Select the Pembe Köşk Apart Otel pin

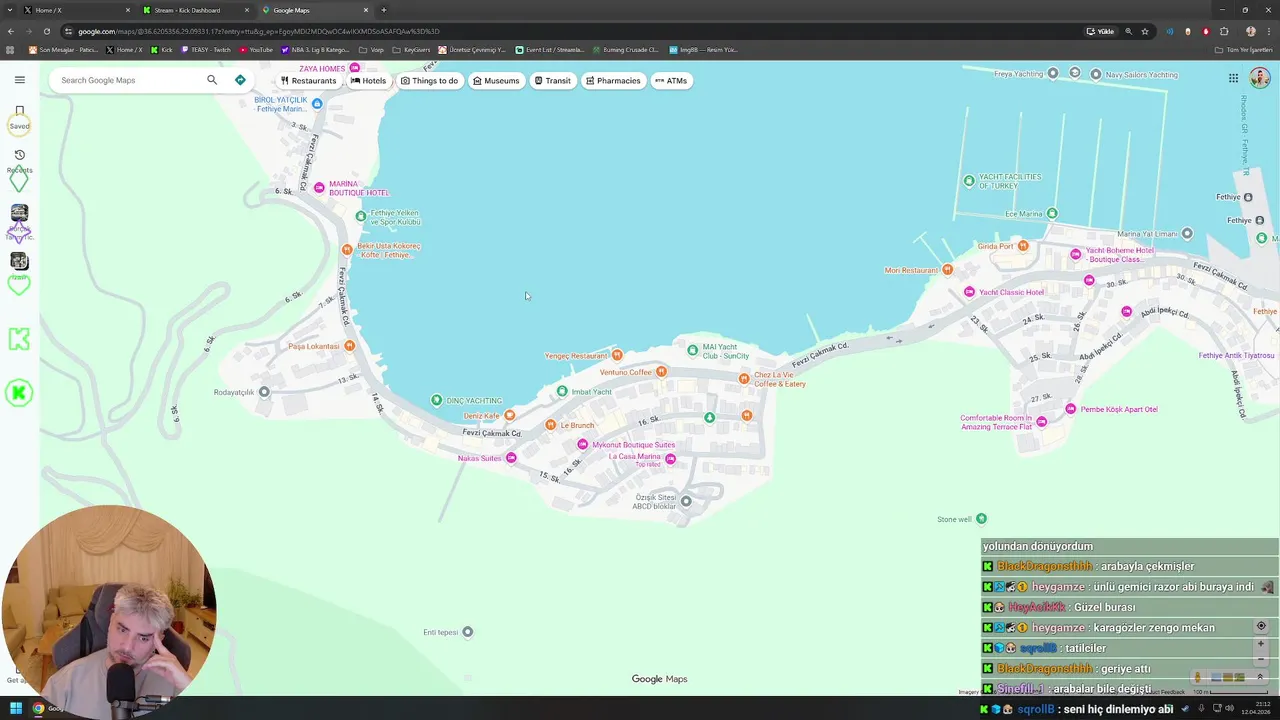(1071, 409)
